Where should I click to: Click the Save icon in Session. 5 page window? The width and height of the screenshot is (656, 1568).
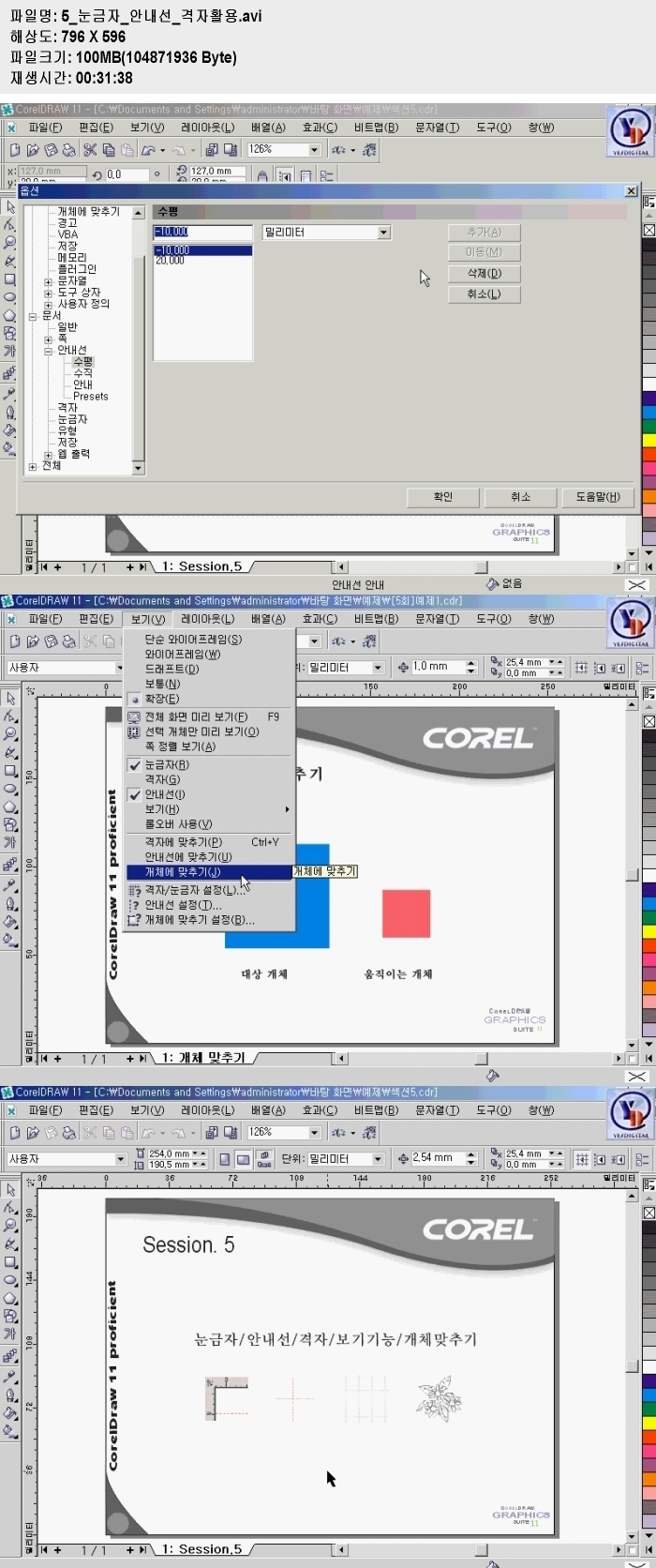click(51, 1132)
